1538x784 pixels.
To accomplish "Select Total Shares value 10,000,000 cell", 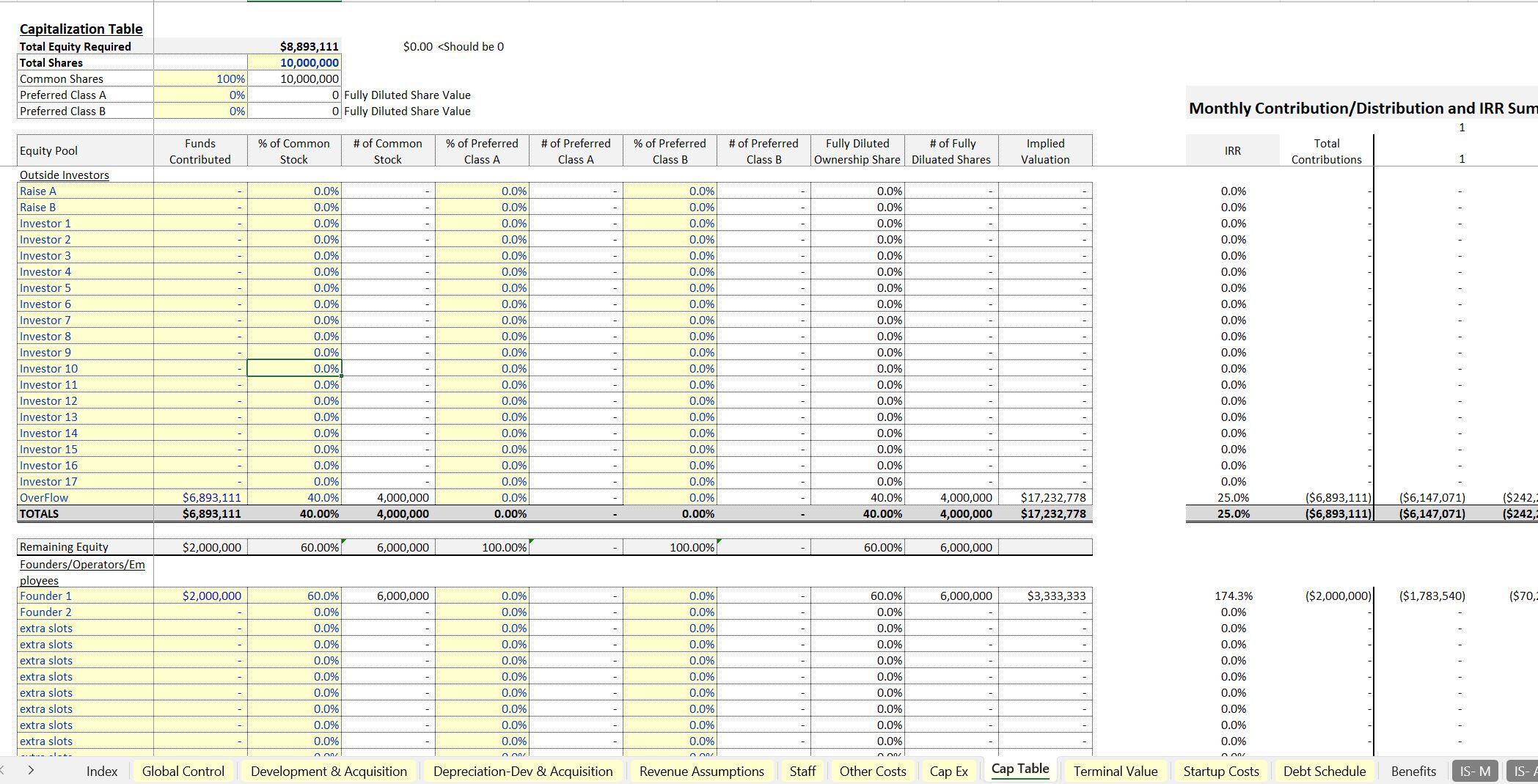I will [x=294, y=62].
